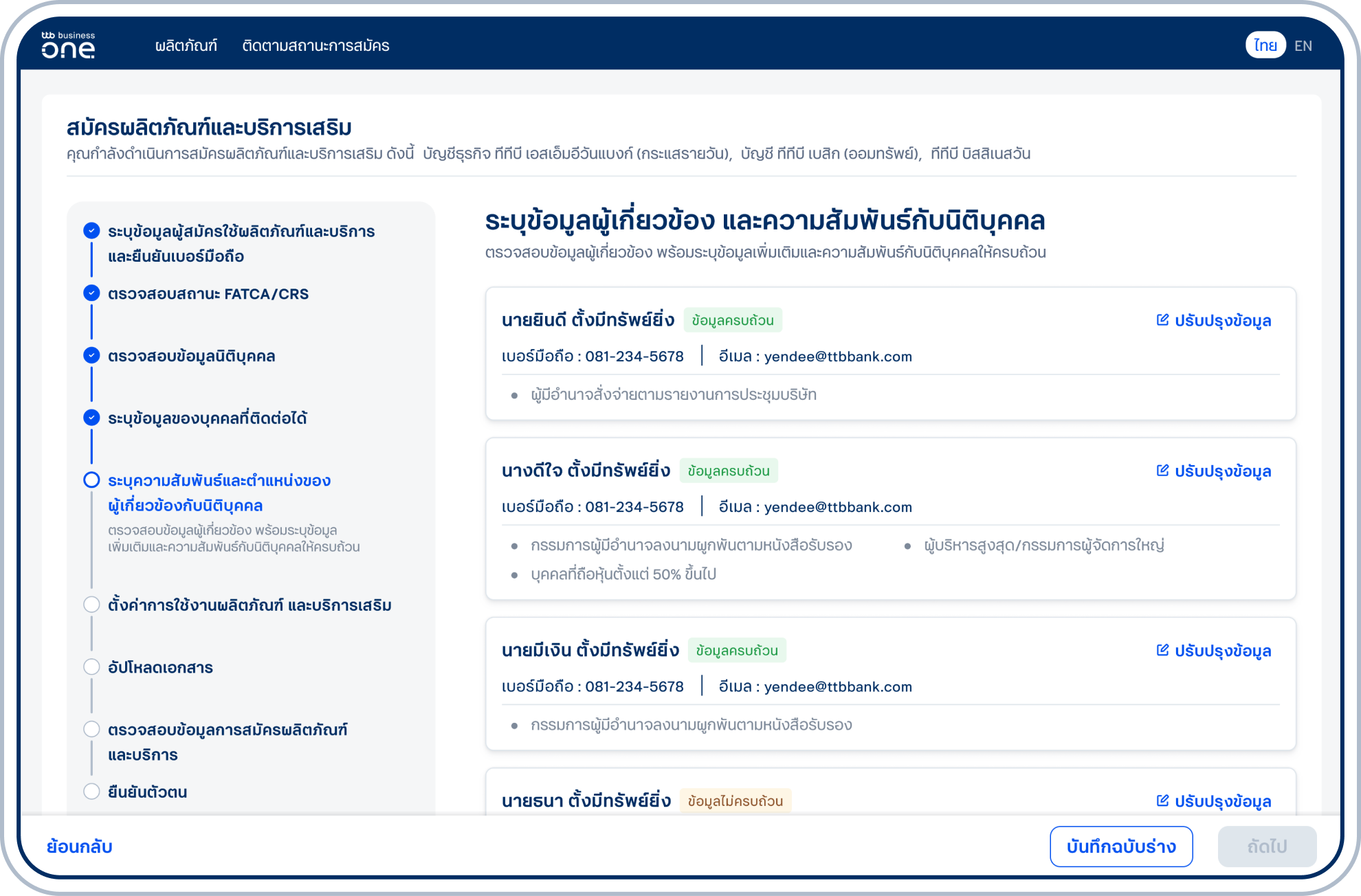Viewport: 1361px width, 896px height.
Task: Switch language to EN
Action: 1304,45
